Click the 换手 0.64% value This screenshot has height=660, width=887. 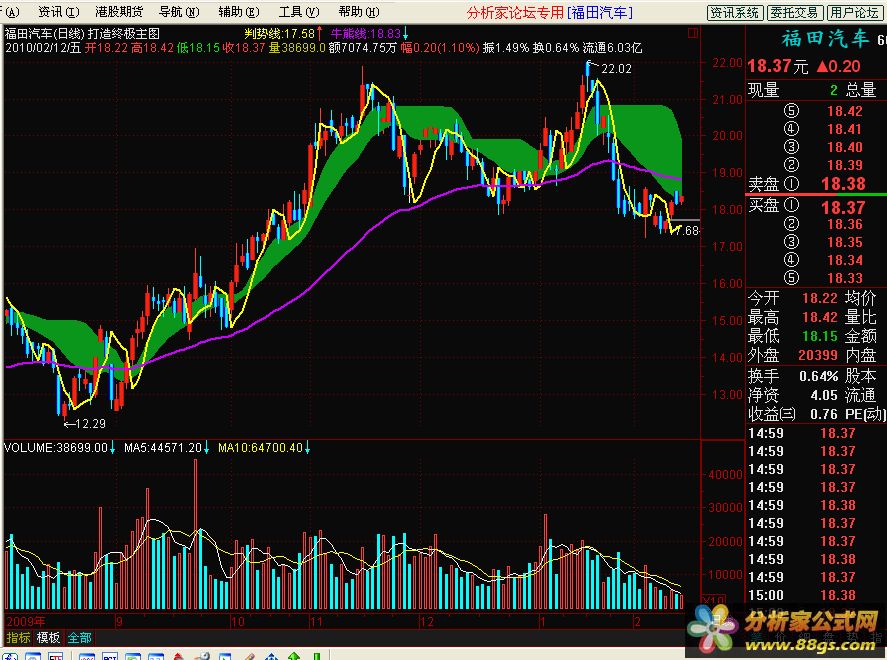(x=819, y=376)
